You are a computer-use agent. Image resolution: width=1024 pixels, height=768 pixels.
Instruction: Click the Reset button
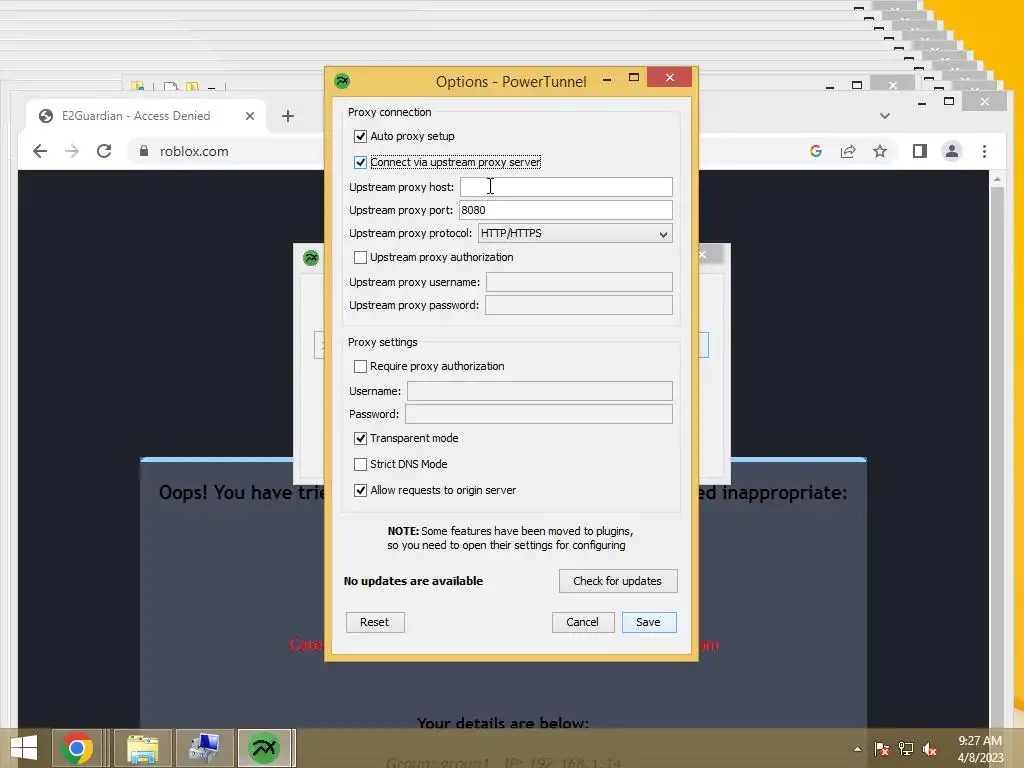pos(375,622)
